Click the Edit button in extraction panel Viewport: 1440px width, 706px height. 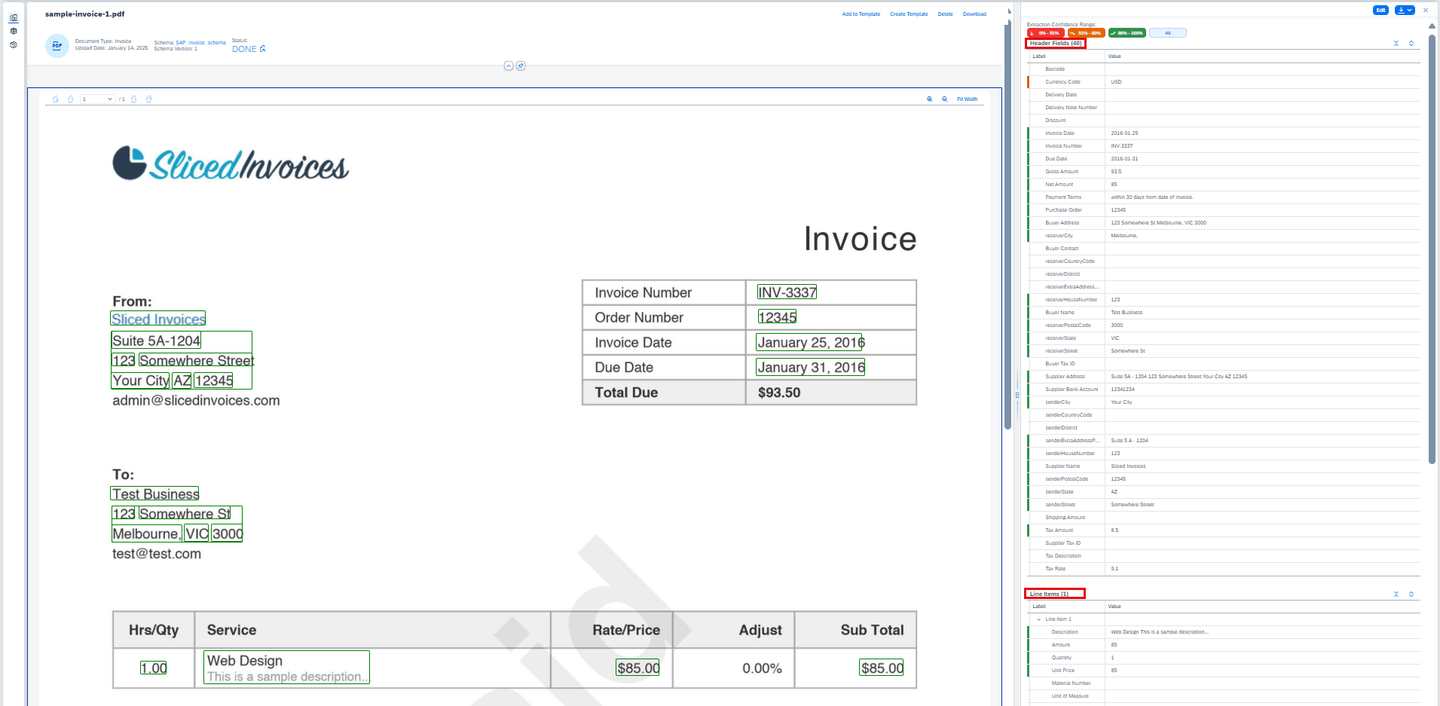coord(1381,10)
